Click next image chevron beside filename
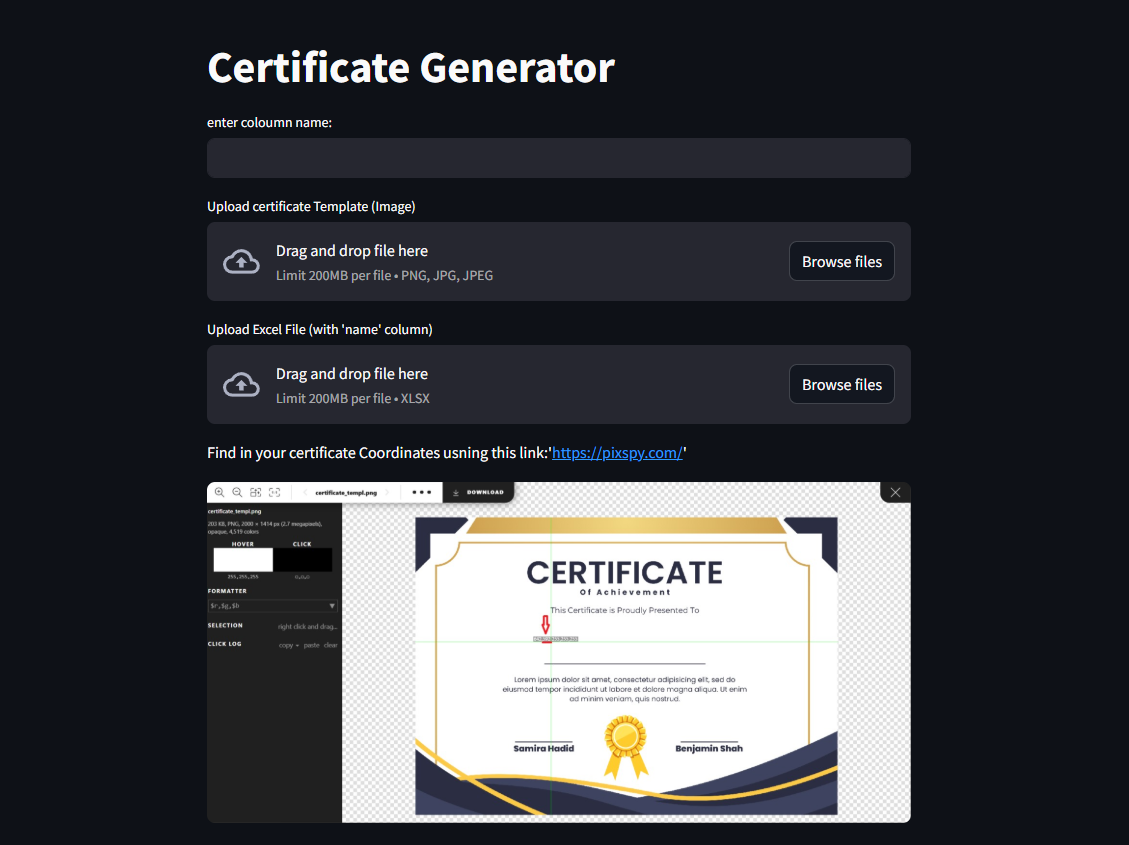This screenshot has width=1129, height=845. click(x=387, y=492)
